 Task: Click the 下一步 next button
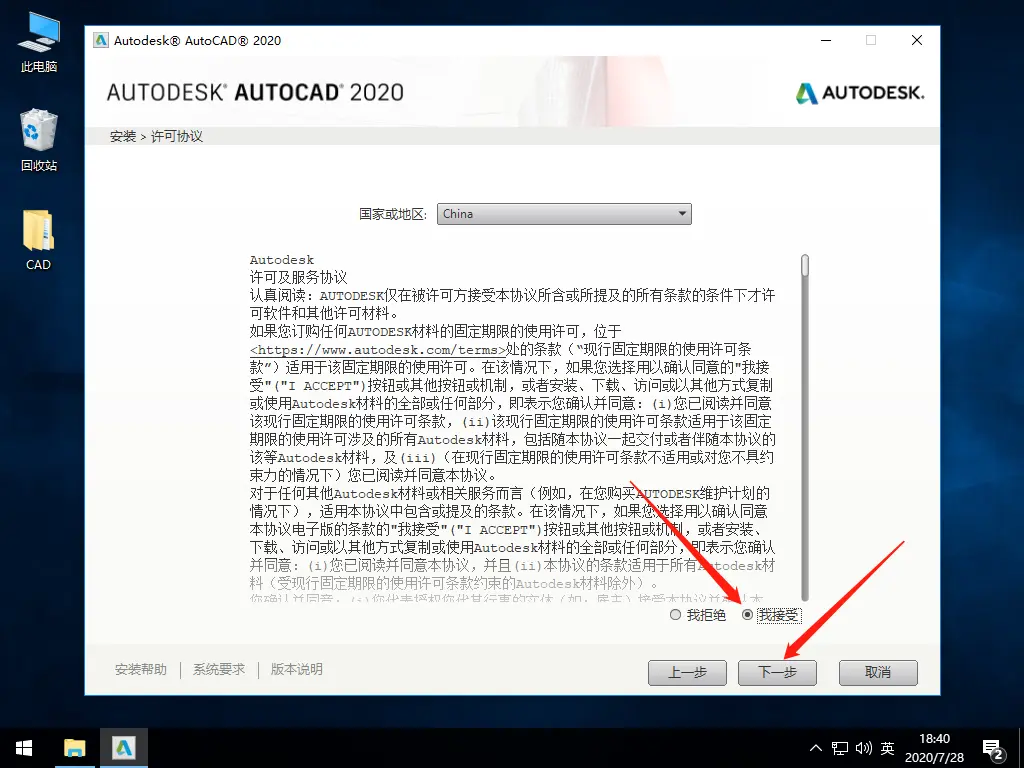click(x=777, y=672)
